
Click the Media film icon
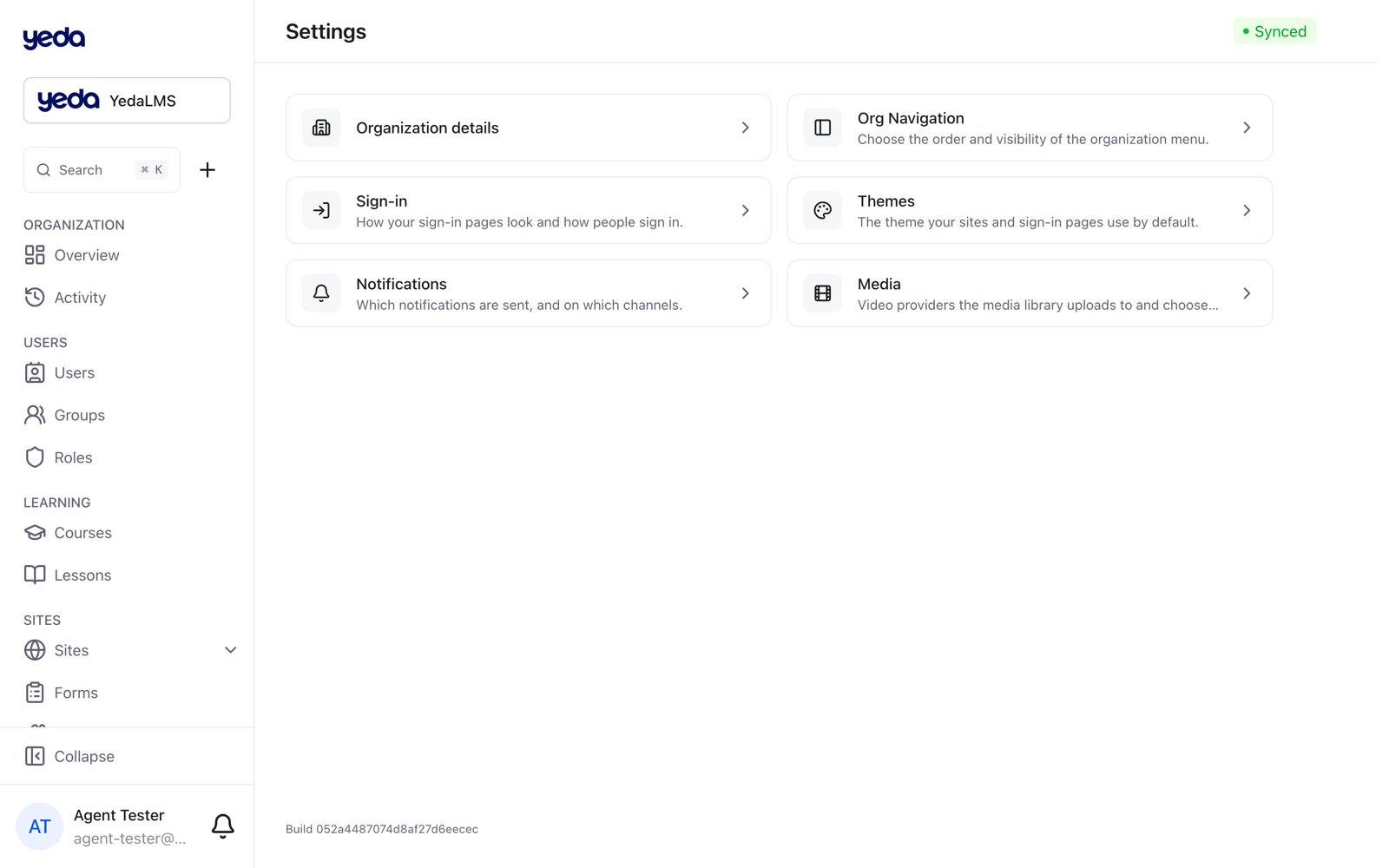[822, 293]
